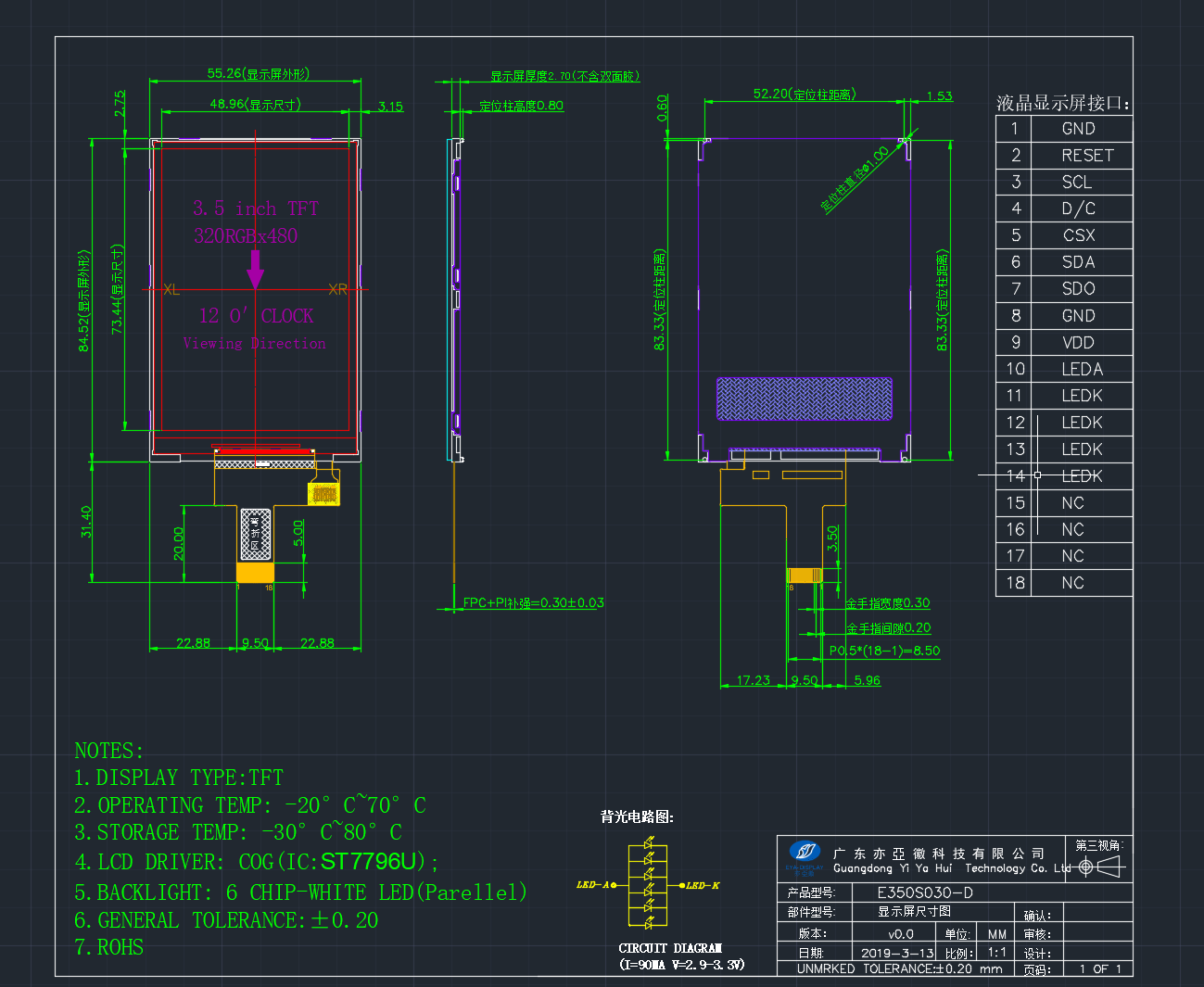Image resolution: width=1204 pixels, height=987 pixels.
Task: Click the "1.DISPLAY TYPE:TFT" note line
Action: point(179,778)
